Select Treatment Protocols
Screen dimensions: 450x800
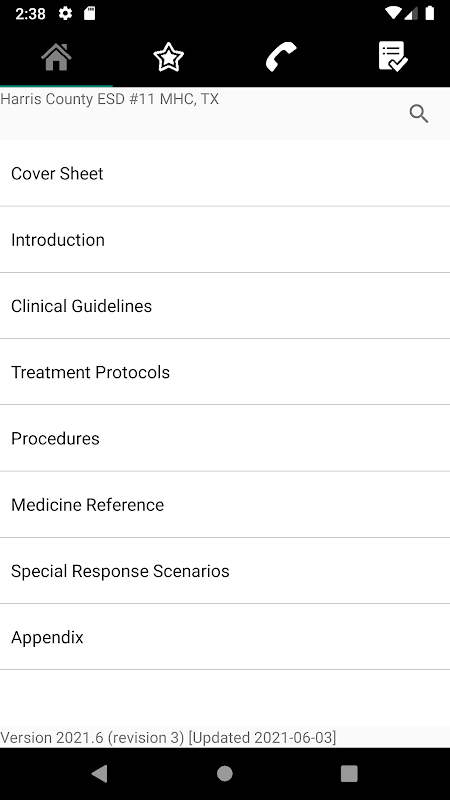225,372
